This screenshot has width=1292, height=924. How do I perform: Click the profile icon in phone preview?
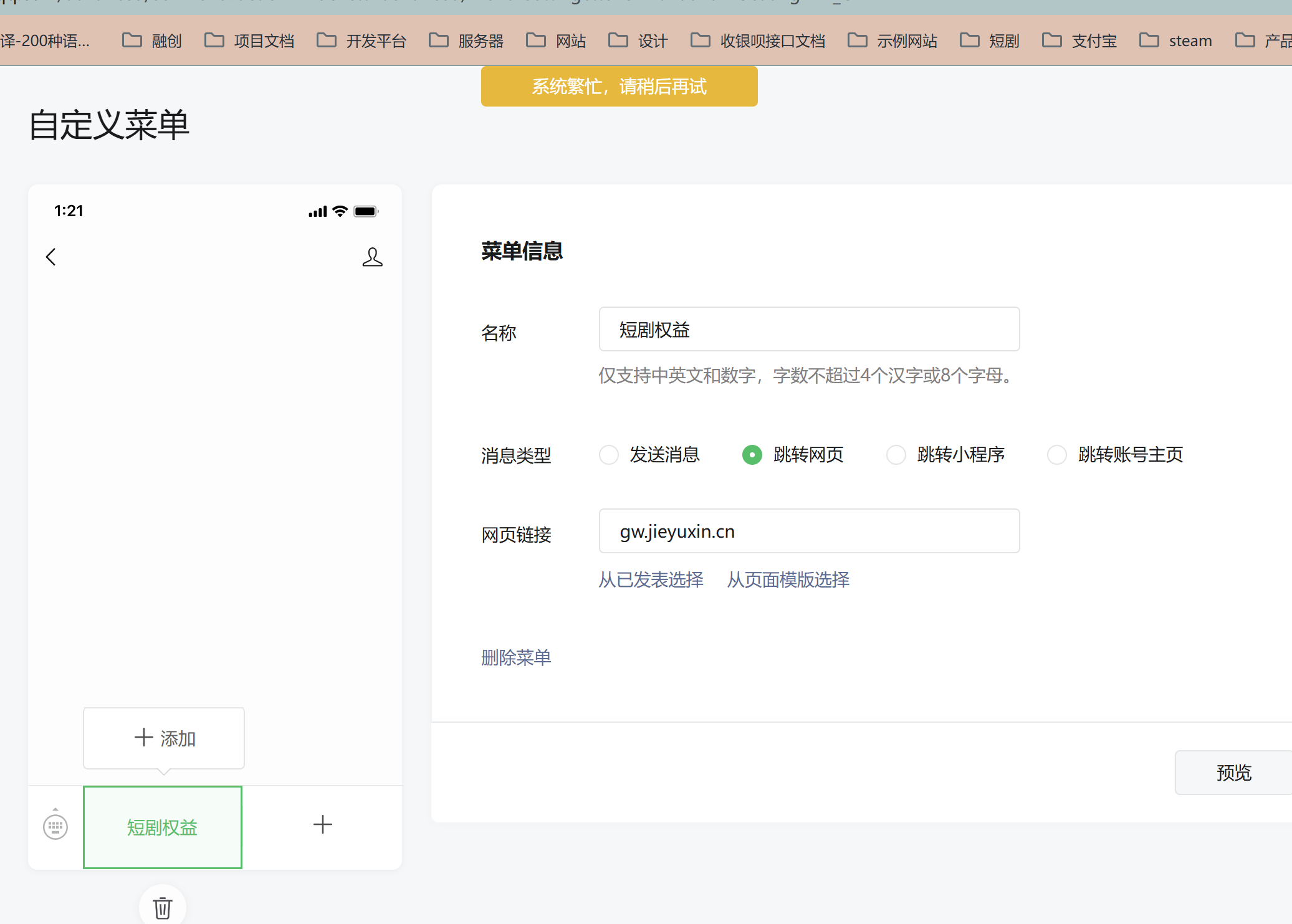tap(372, 257)
